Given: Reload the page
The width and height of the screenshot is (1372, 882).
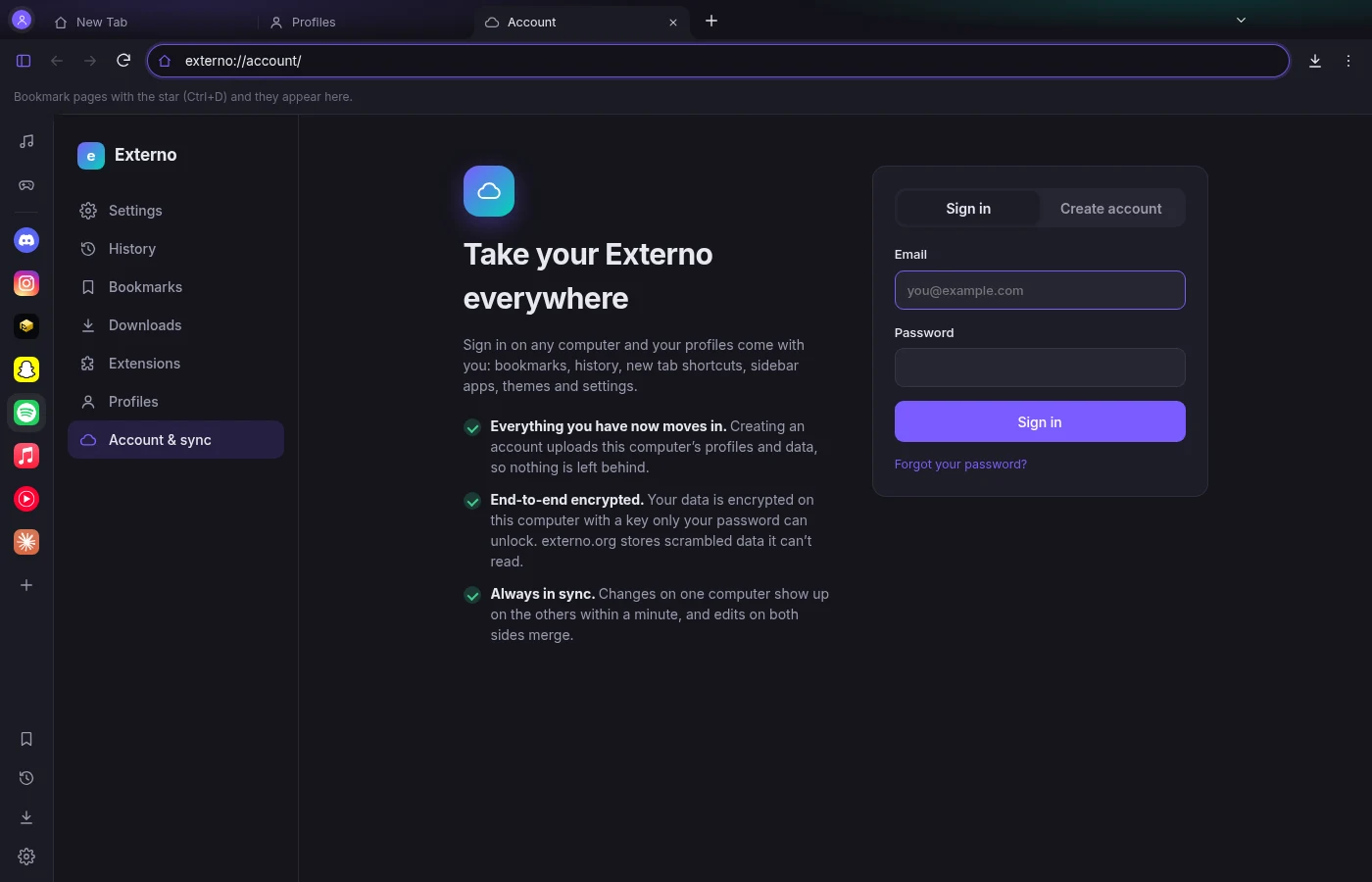Looking at the screenshot, I should (123, 61).
